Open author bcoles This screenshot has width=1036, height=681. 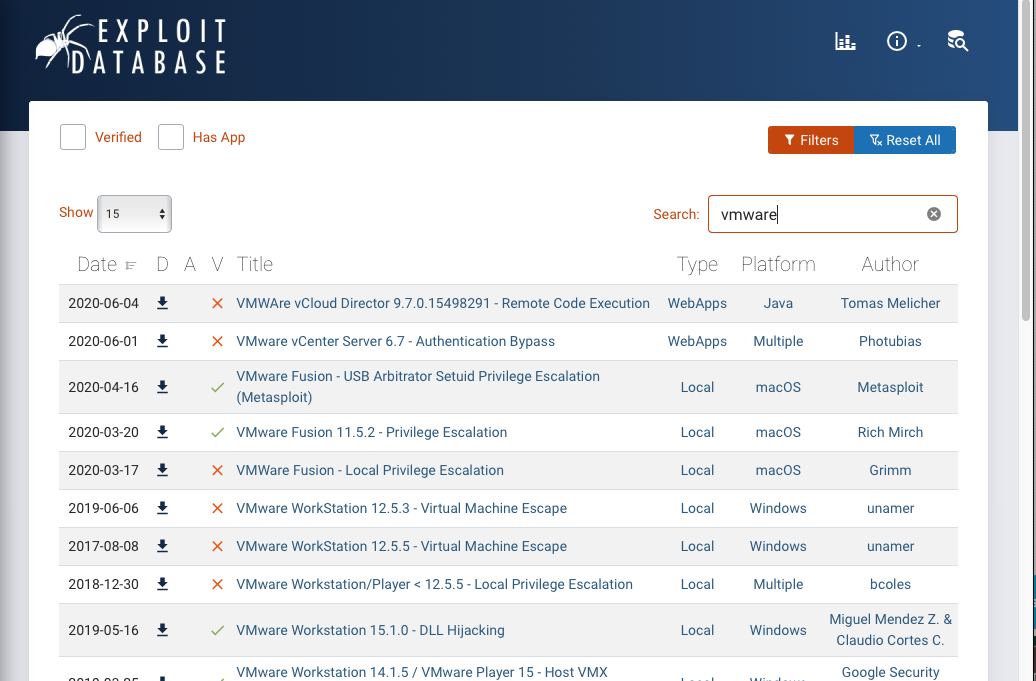pyautogui.click(x=890, y=584)
